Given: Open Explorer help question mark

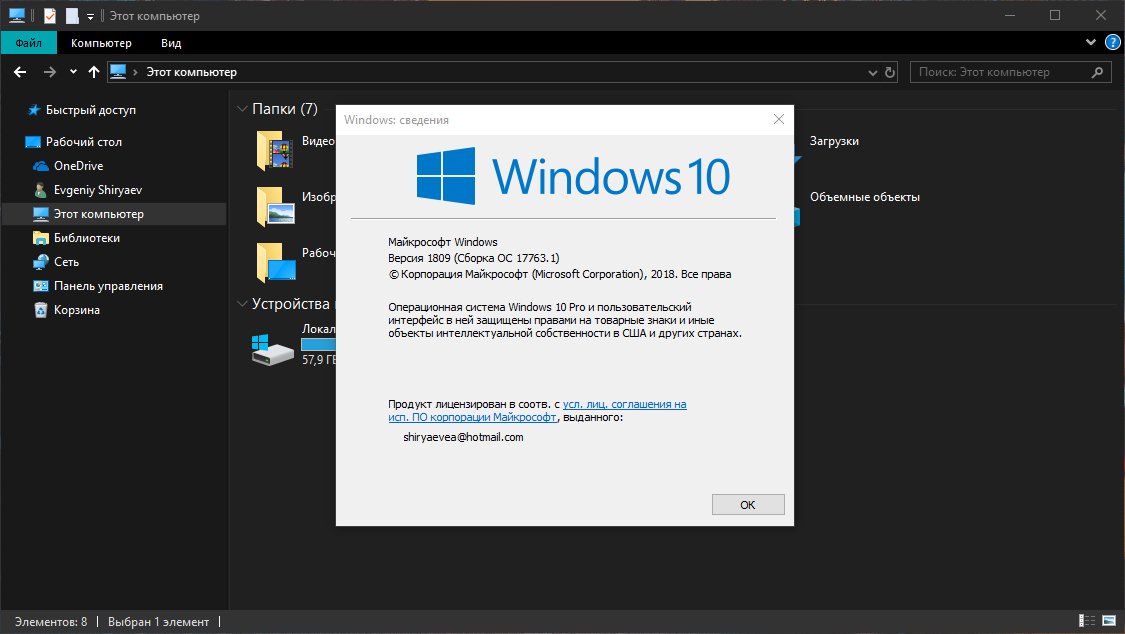Looking at the screenshot, I should pyautogui.click(x=1113, y=42).
